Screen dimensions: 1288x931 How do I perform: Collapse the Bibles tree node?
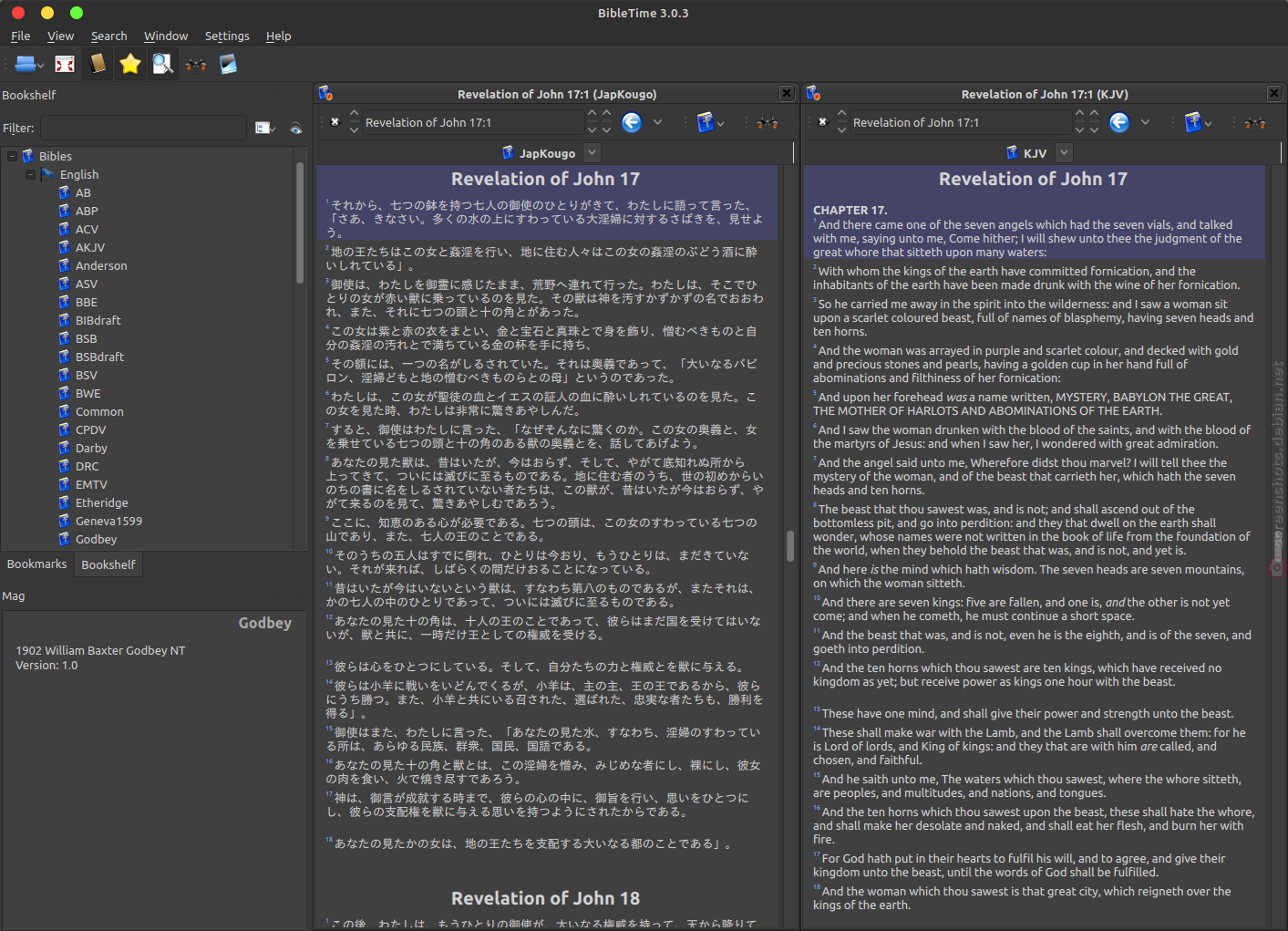point(12,157)
